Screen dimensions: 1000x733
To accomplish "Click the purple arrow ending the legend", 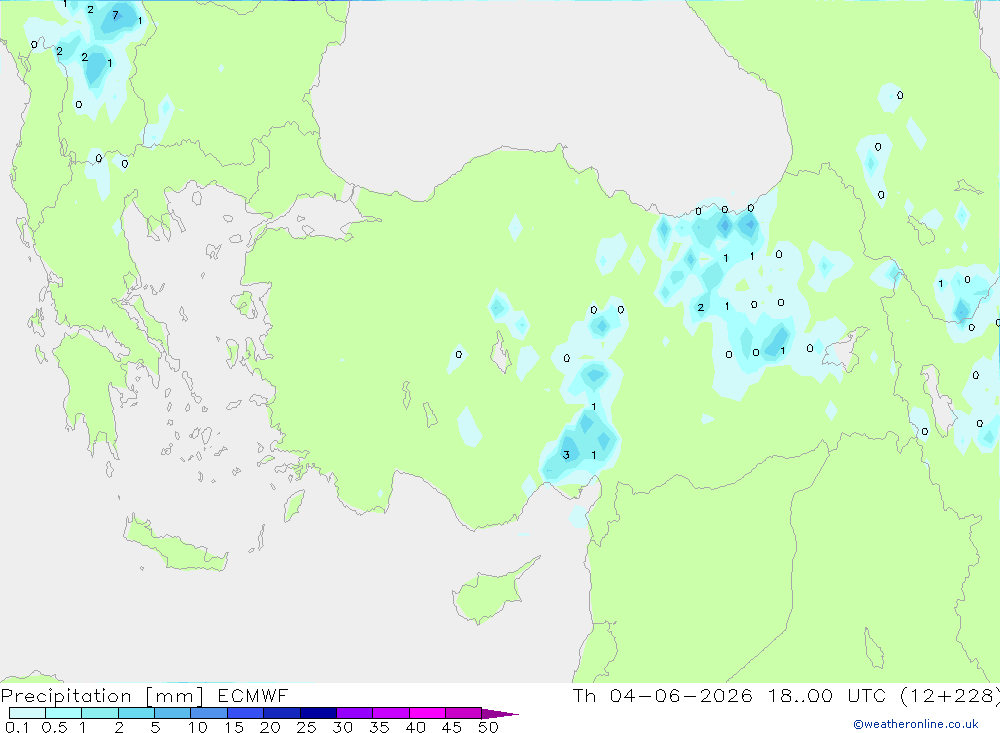I will click(499, 714).
